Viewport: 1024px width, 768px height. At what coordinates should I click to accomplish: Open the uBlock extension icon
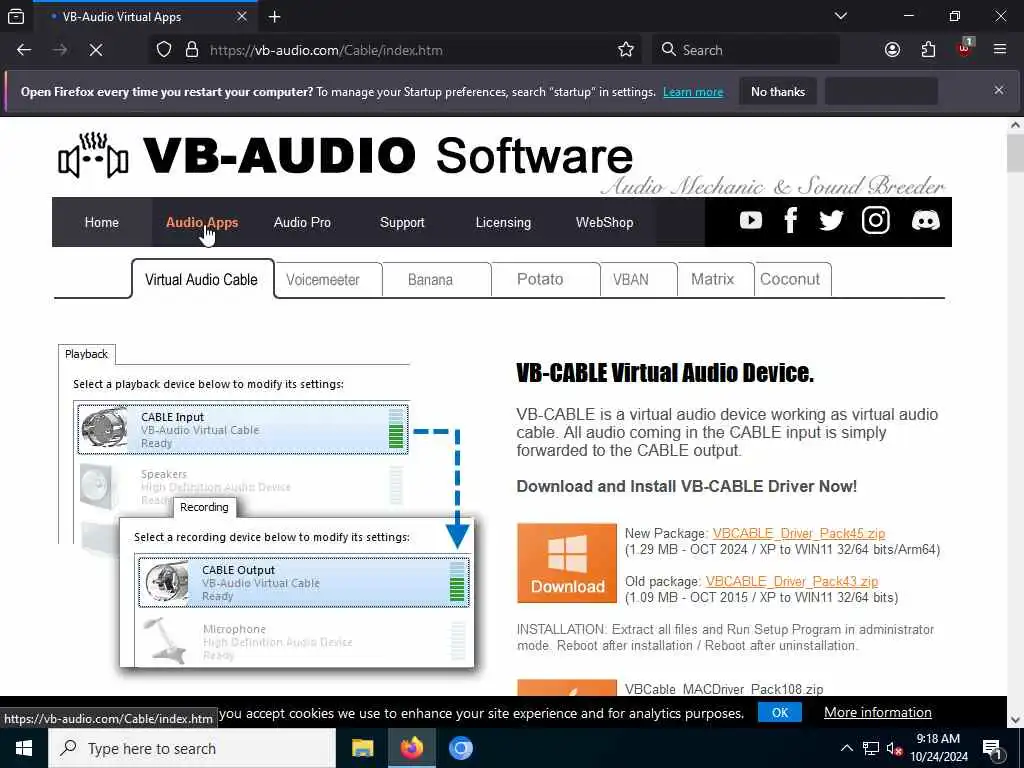tap(965, 48)
